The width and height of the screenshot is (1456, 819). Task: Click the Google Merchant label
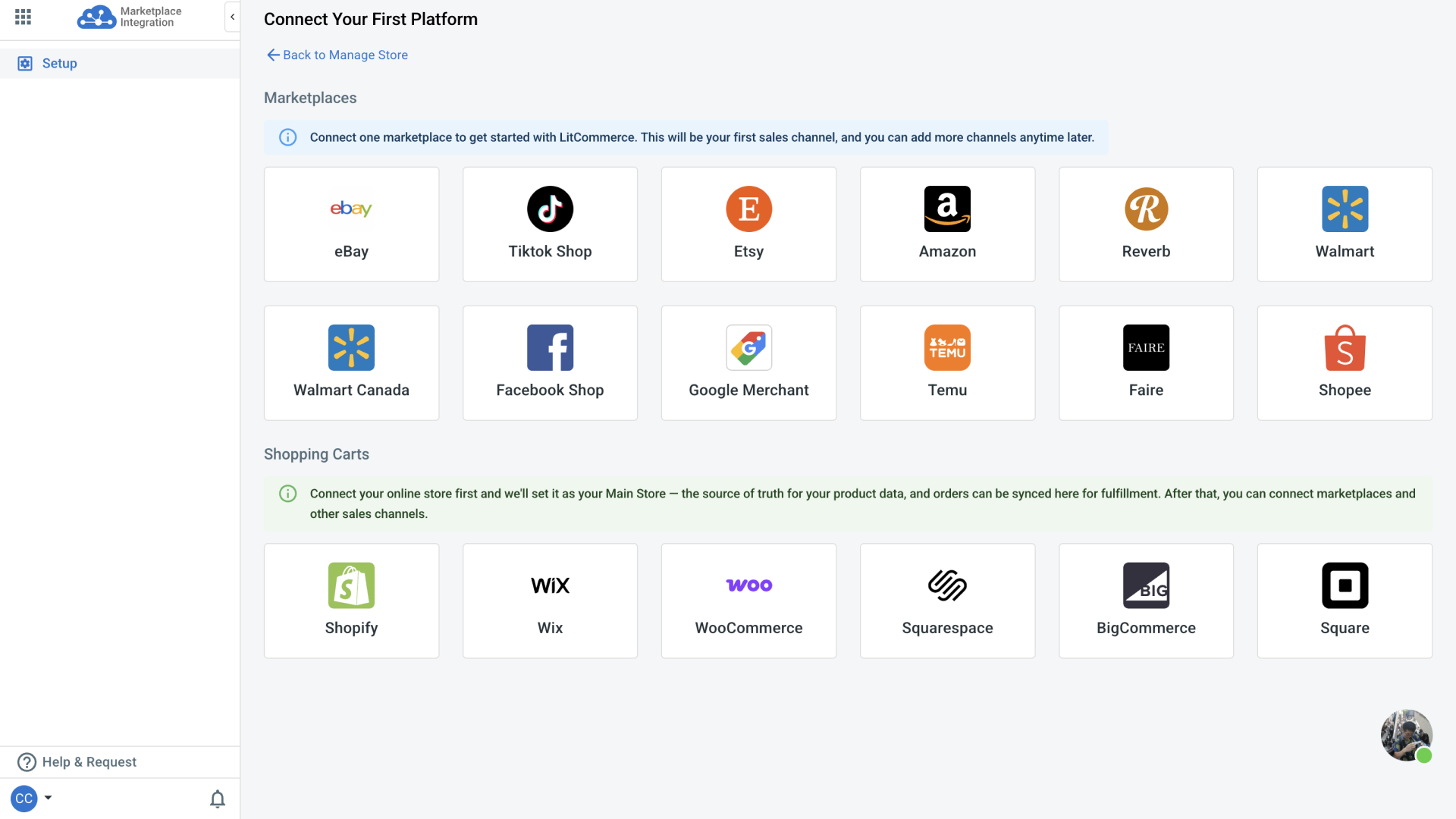pos(748,390)
